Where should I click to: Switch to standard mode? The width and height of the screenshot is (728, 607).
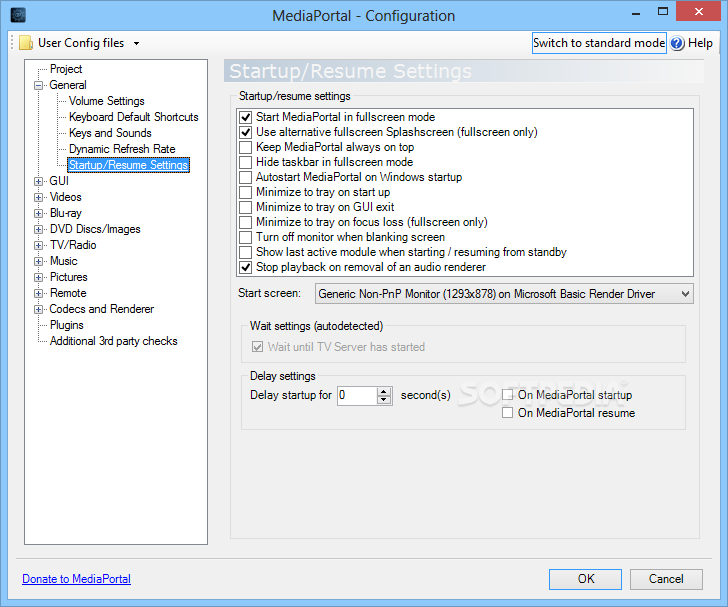coord(599,43)
